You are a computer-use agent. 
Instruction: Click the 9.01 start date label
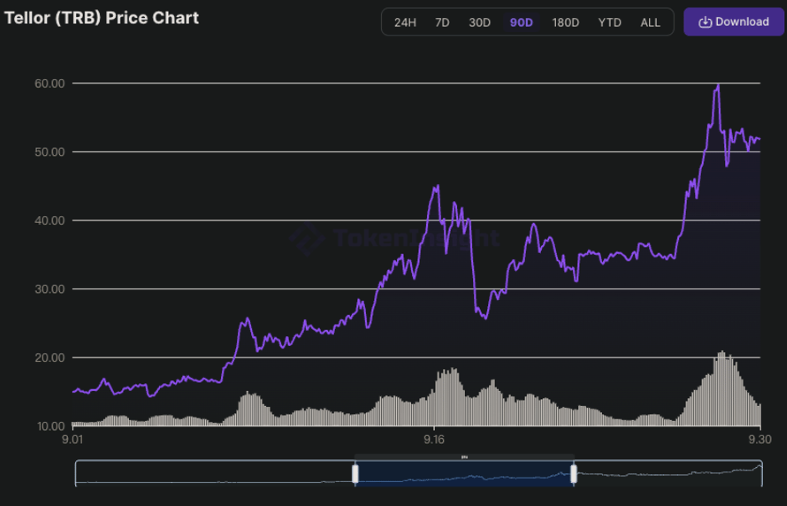72,439
